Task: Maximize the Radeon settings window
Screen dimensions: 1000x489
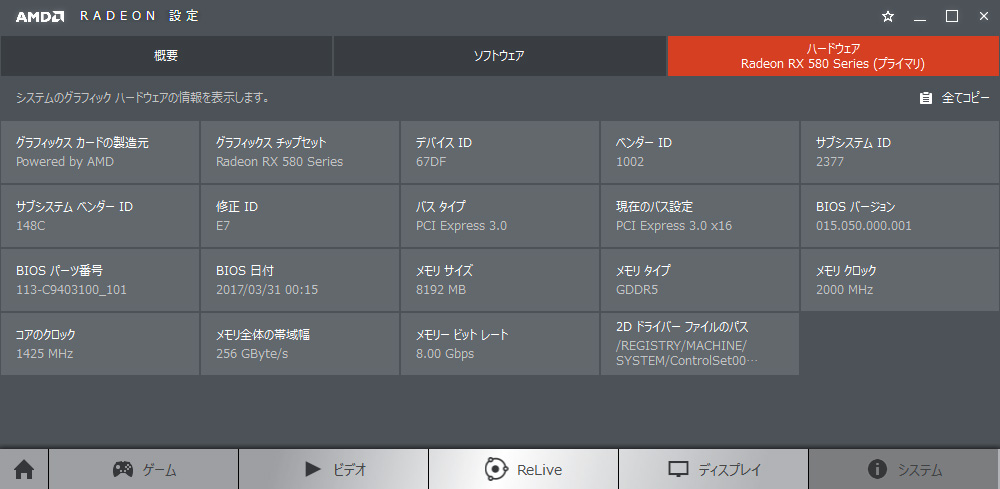Action: coord(952,17)
